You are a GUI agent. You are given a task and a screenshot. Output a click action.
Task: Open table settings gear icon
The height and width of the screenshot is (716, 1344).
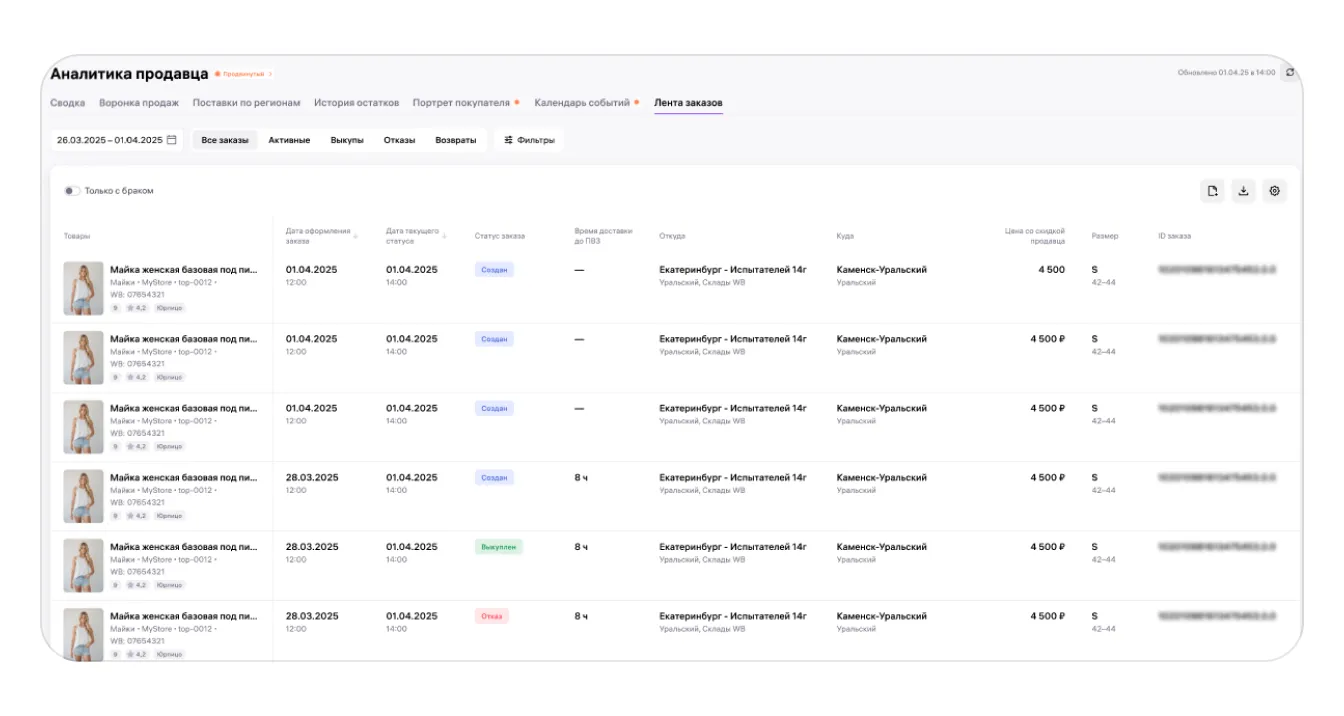[x=1274, y=192]
